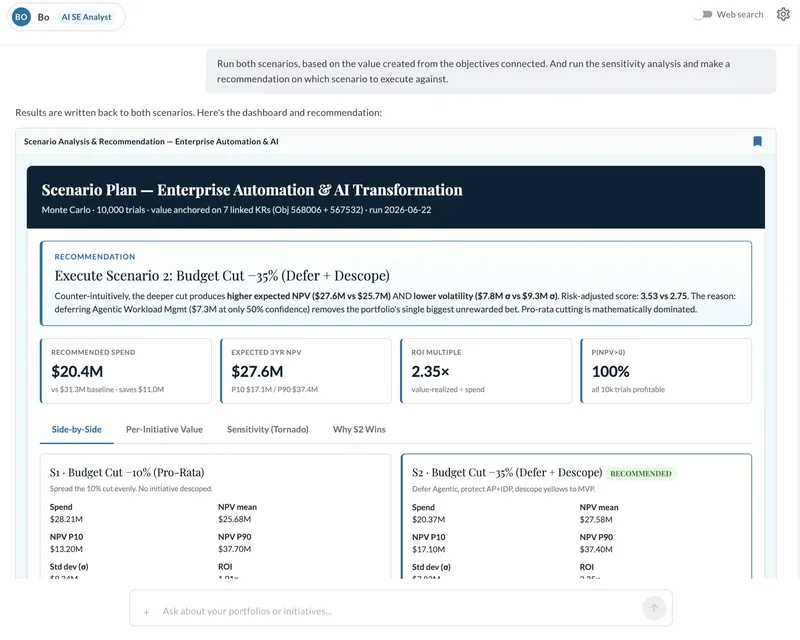Select the S1 Budget Cut −10% scenario panel
800x640 pixels.
tap(215, 516)
